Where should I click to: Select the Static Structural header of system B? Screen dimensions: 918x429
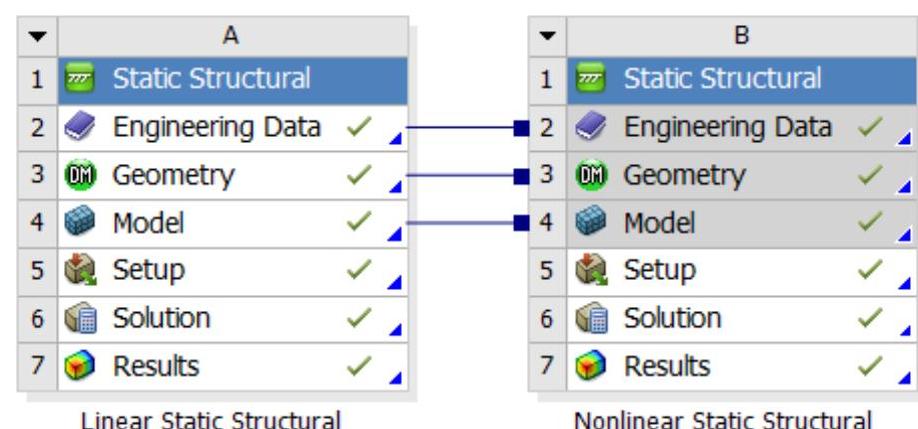click(x=722, y=80)
